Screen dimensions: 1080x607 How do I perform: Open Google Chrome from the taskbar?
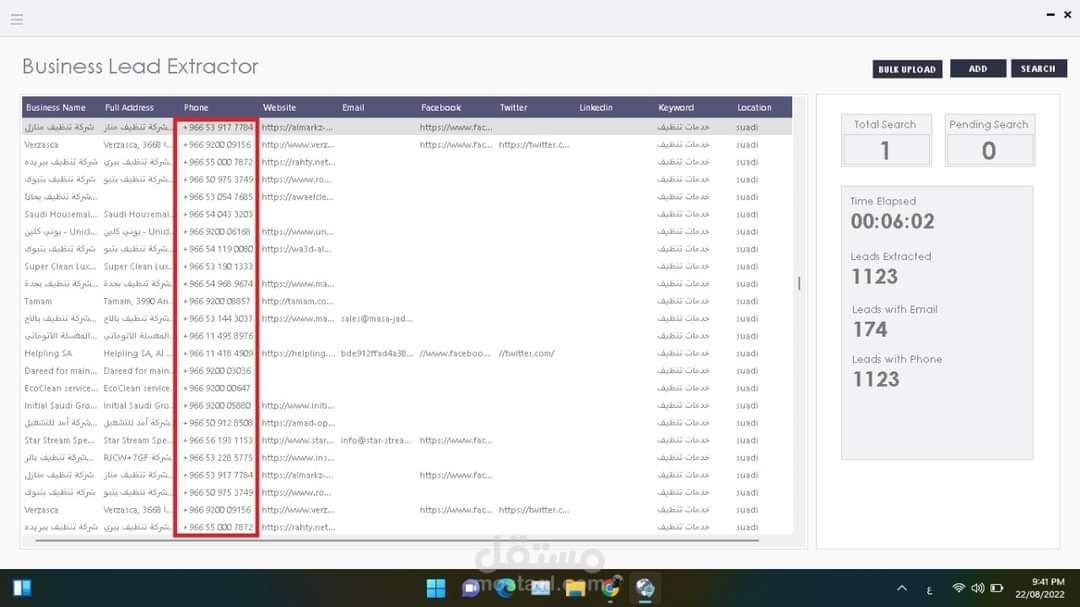pyautogui.click(x=610, y=588)
